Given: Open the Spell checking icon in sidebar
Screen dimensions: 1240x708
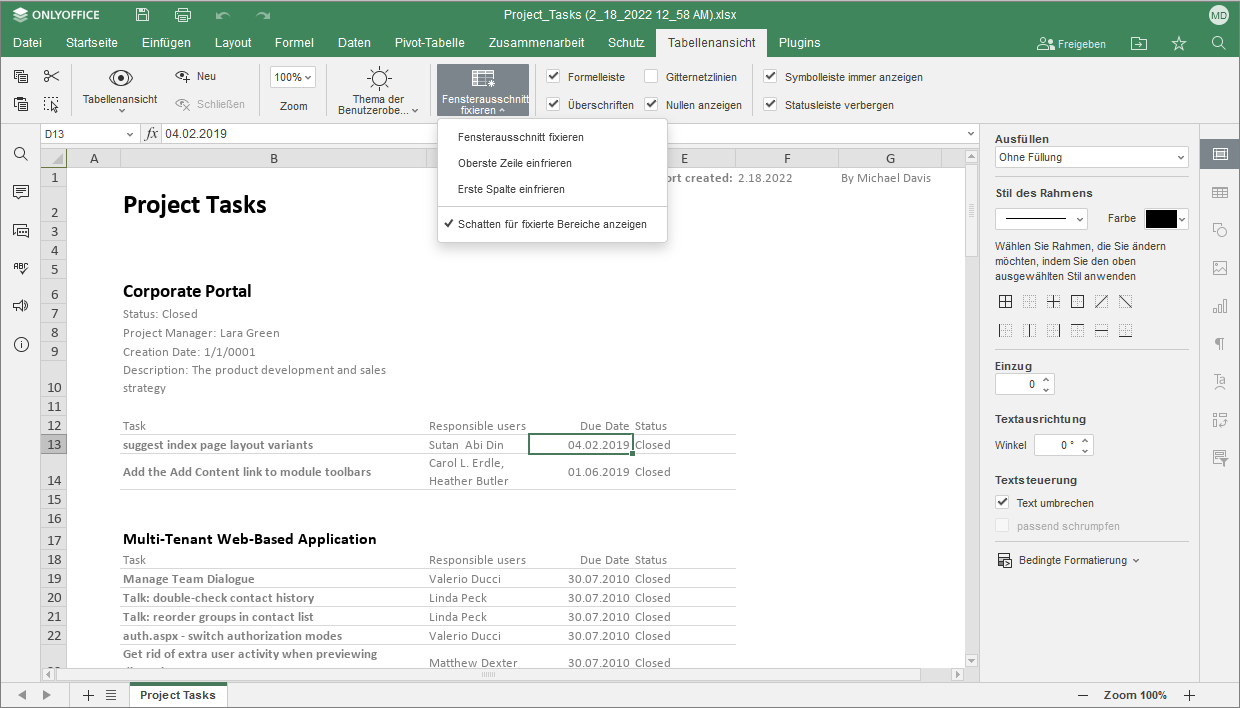Looking at the screenshot, I should (x=20, y=268).
